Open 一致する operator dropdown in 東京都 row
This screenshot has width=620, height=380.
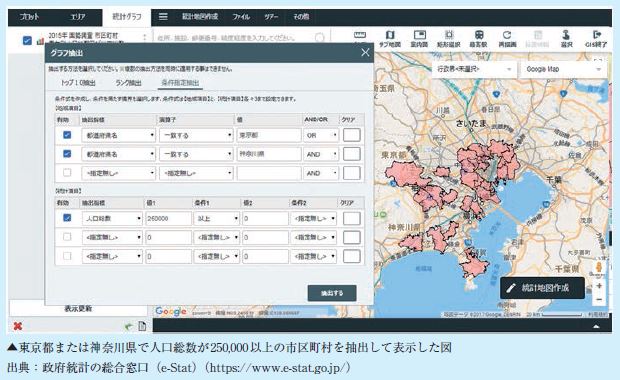tap(196, 135)
